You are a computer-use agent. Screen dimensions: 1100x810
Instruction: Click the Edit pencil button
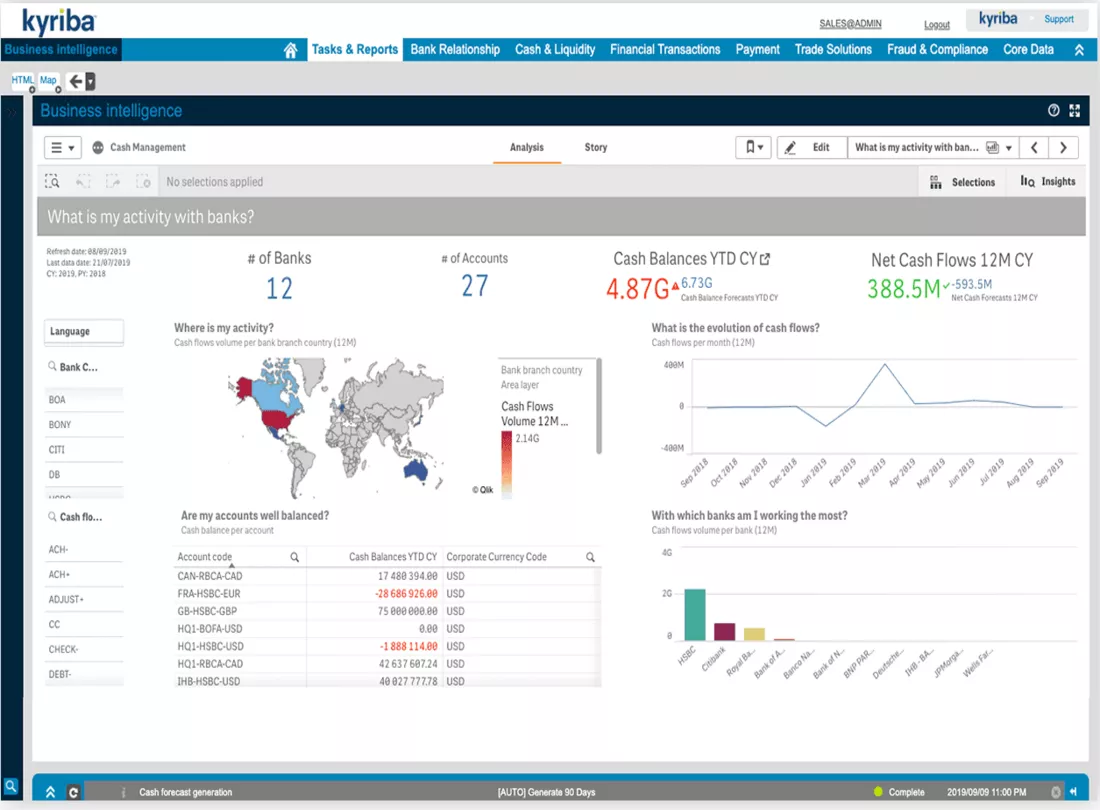click(811, 147)
